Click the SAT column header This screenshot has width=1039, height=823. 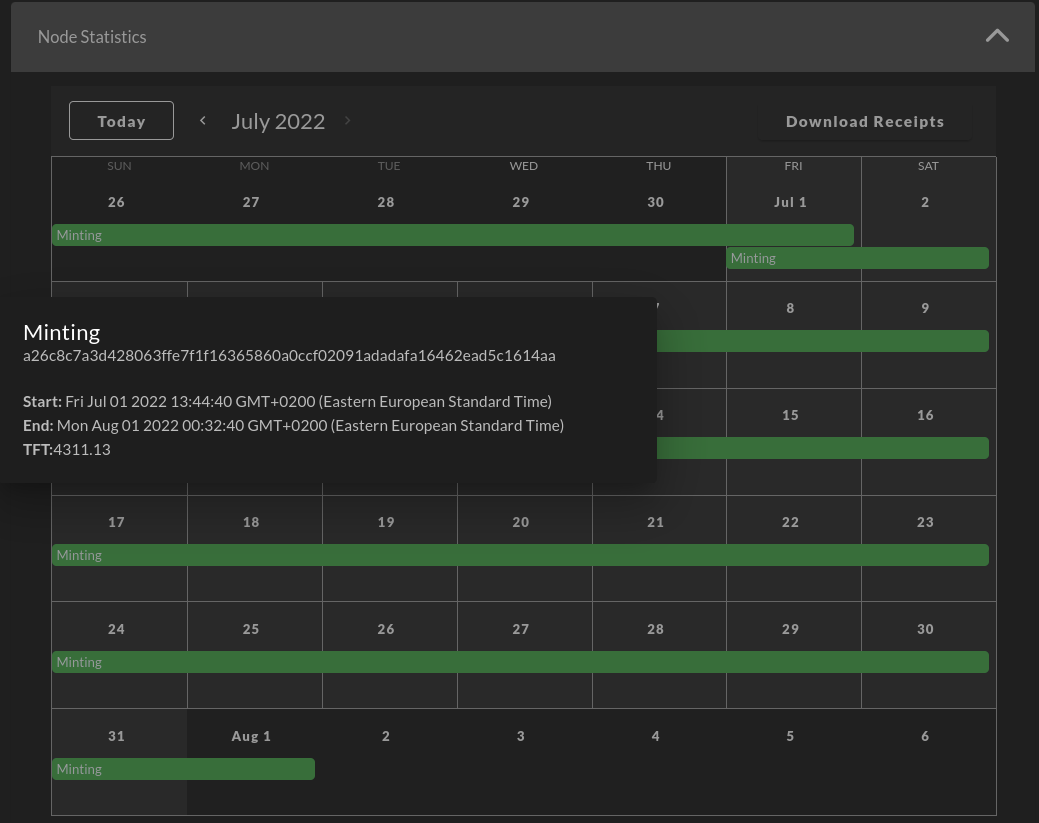pos(928,166)
